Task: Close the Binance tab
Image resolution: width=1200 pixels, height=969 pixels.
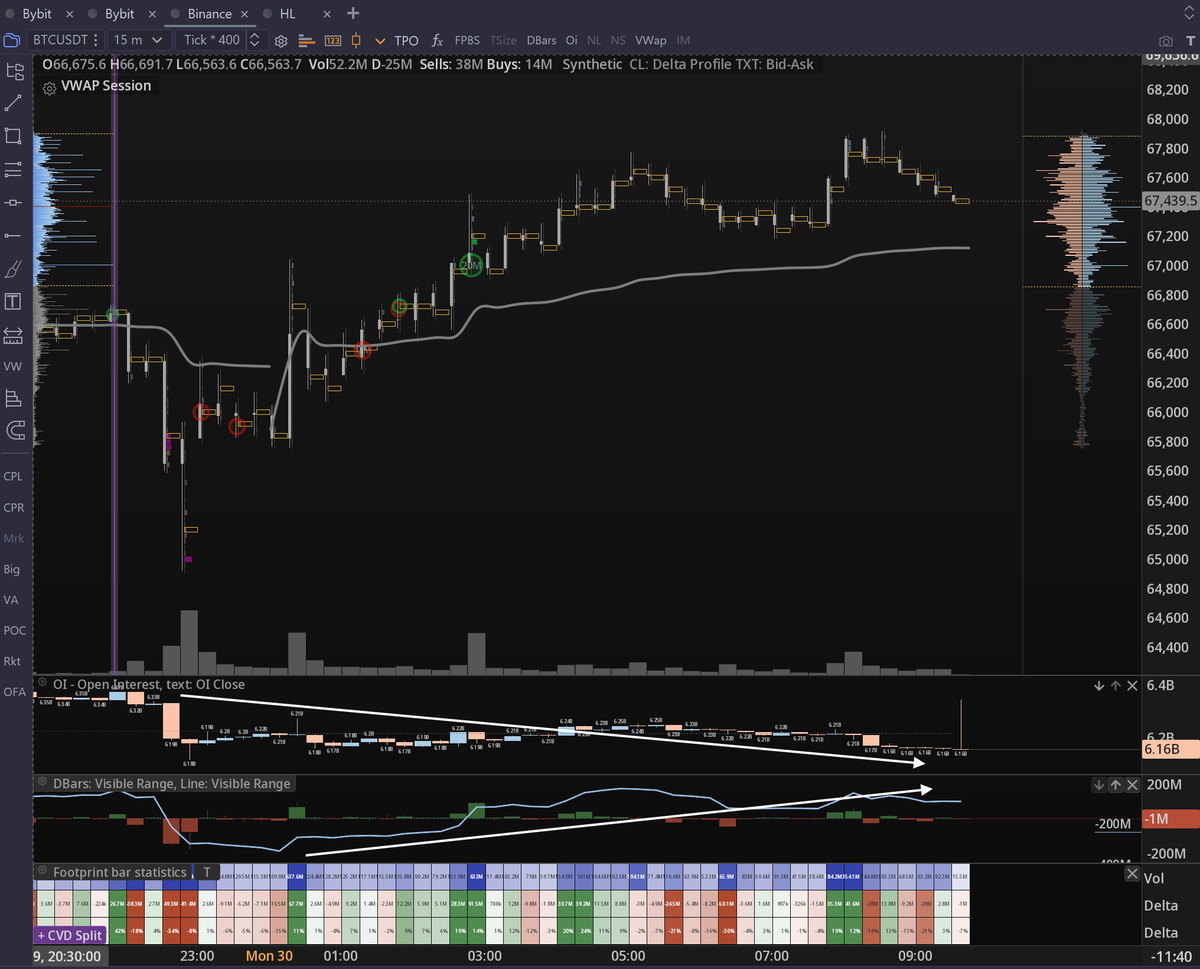Action: point(245,14)
